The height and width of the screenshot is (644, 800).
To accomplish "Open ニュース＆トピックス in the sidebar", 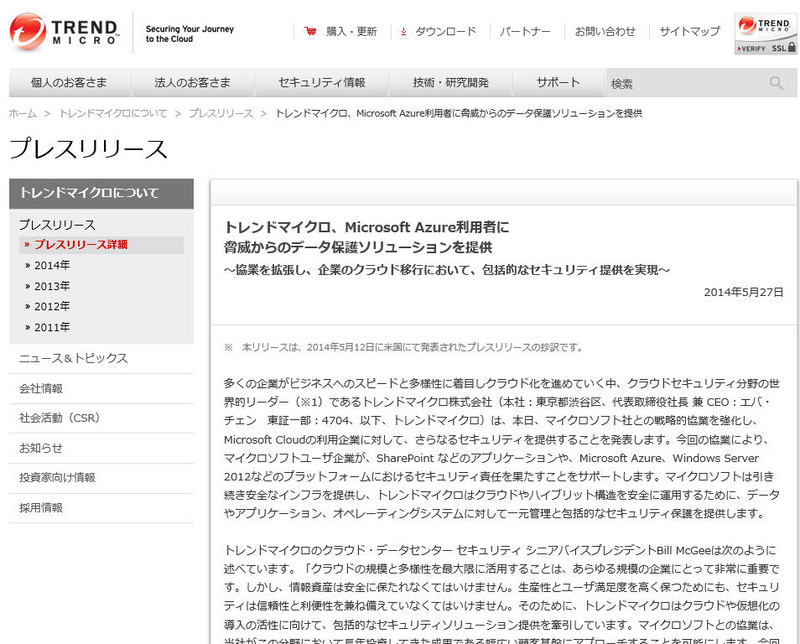I will tap(74, 358).
